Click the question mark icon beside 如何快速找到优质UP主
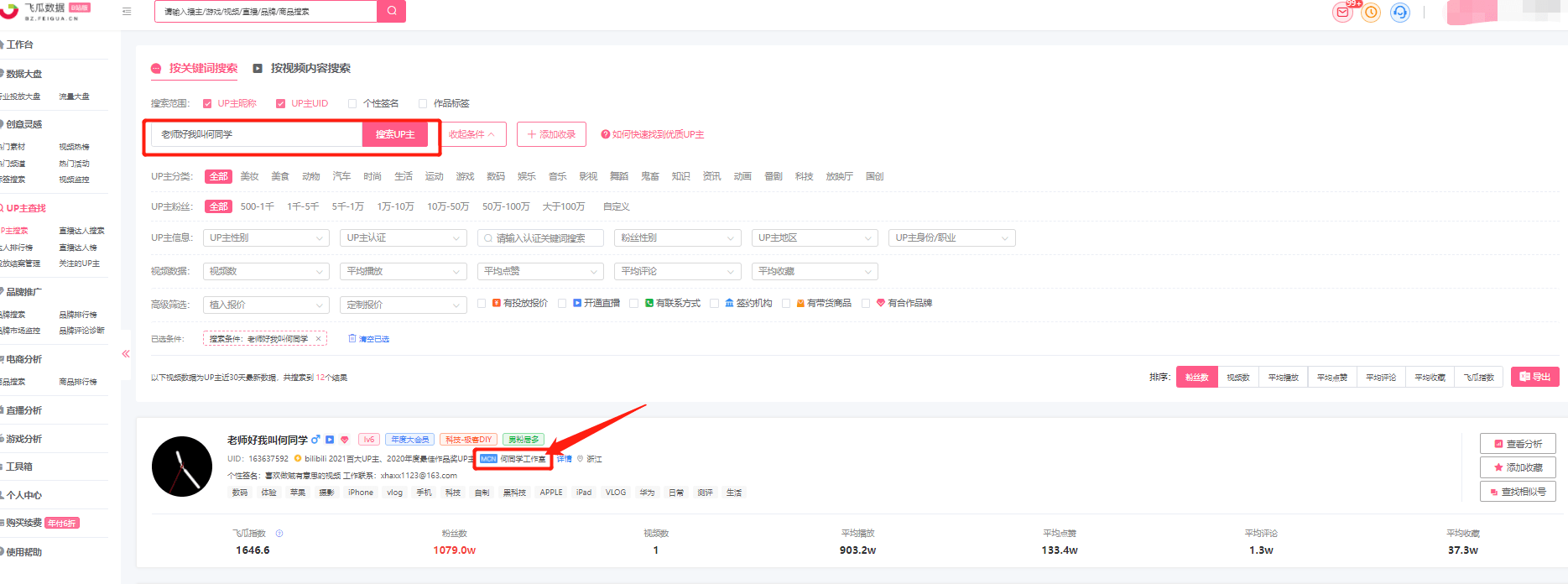 point(605,134)
